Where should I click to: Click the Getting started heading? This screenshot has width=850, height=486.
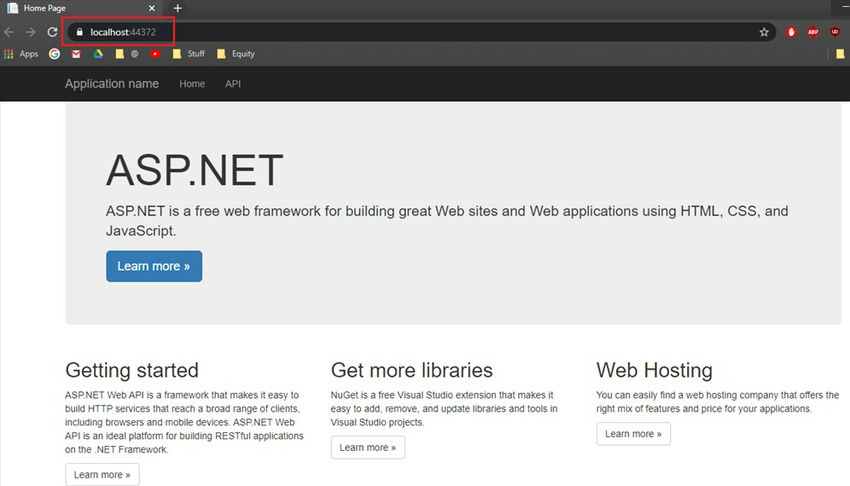click(132, 370)
